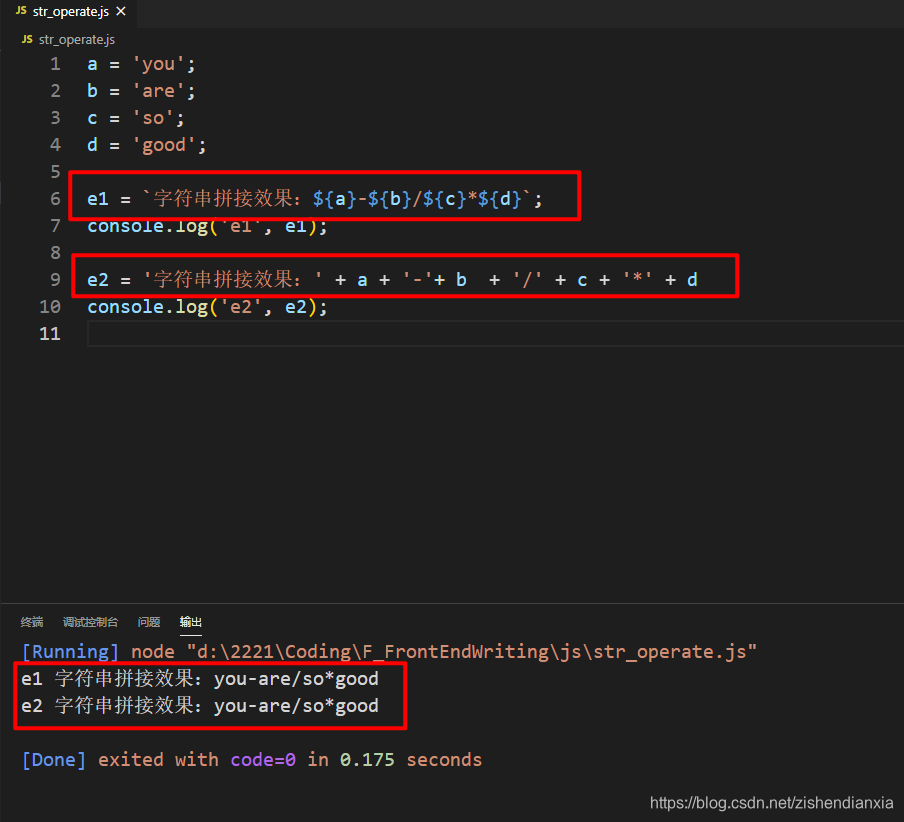
Task: Place cursor on the template literal e1 line
Action: click(x=300, y=198)
